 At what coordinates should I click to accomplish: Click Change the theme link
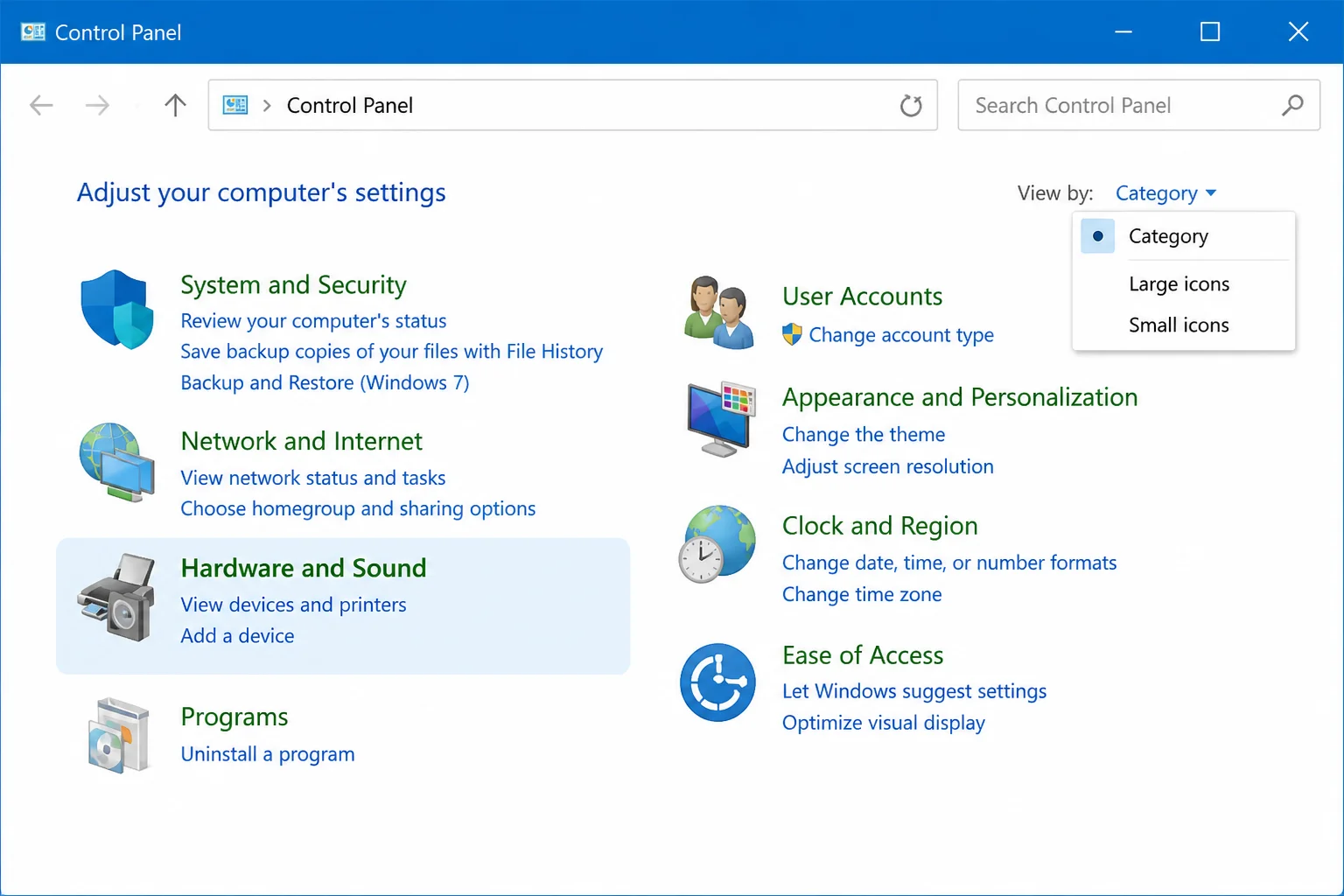(864, 435)
